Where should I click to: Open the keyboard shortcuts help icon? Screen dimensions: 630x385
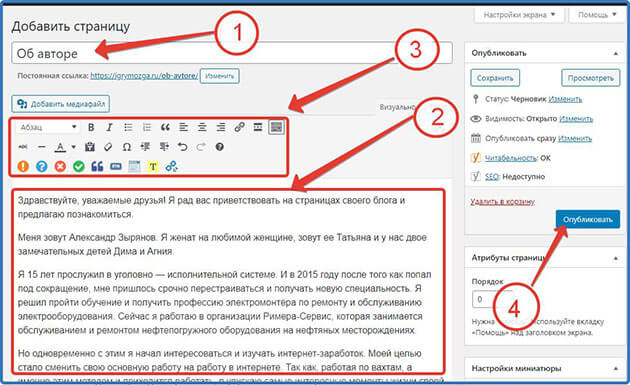pyautogui.click(x=219, y=147)
